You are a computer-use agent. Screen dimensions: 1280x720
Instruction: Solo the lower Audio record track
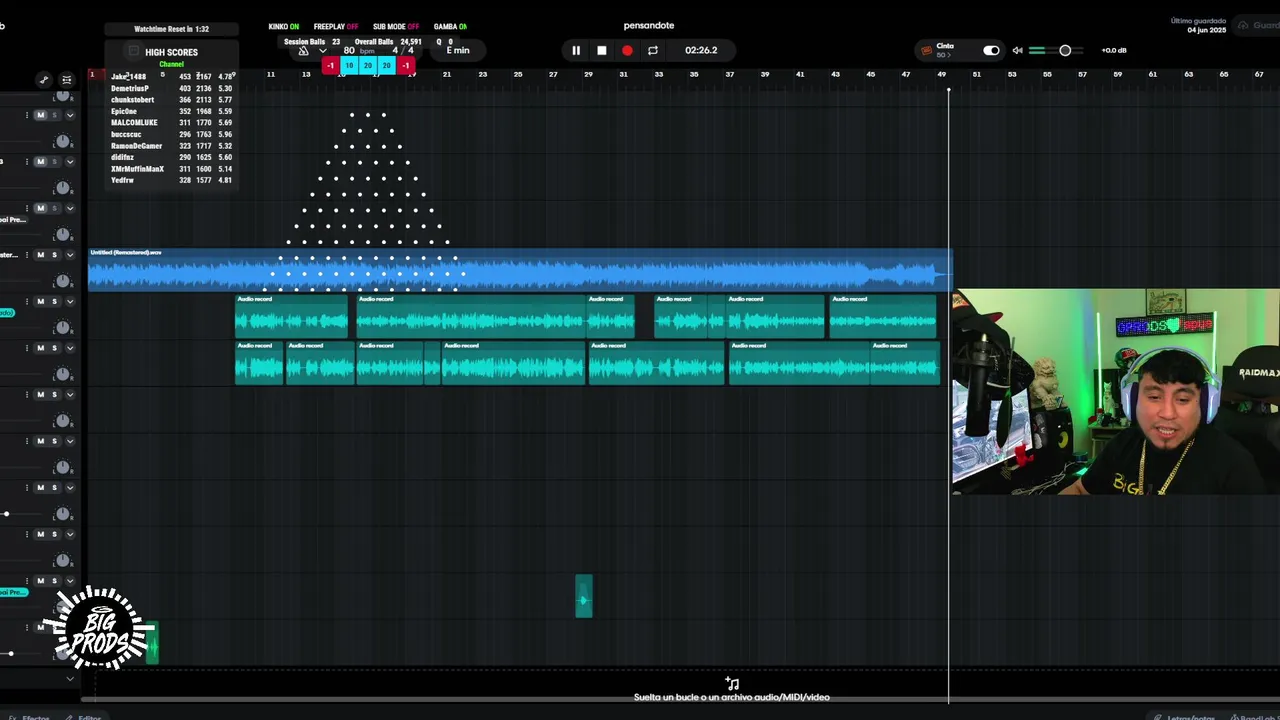coord(54,348)
